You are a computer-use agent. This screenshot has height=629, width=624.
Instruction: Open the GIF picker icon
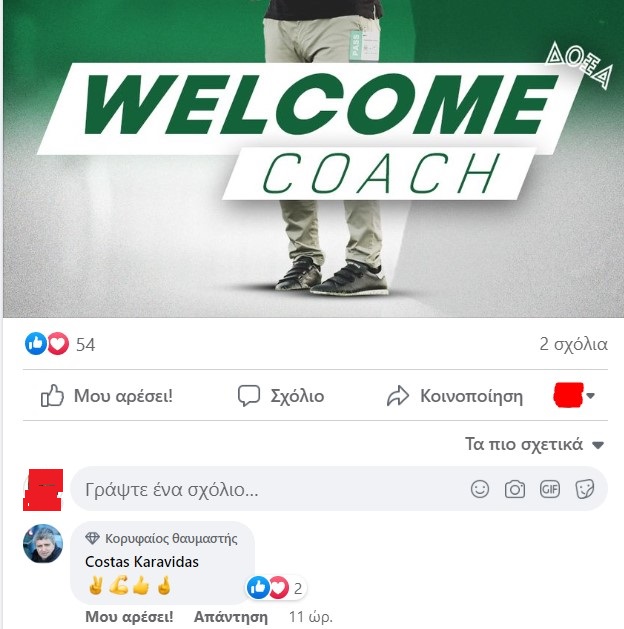549,489
